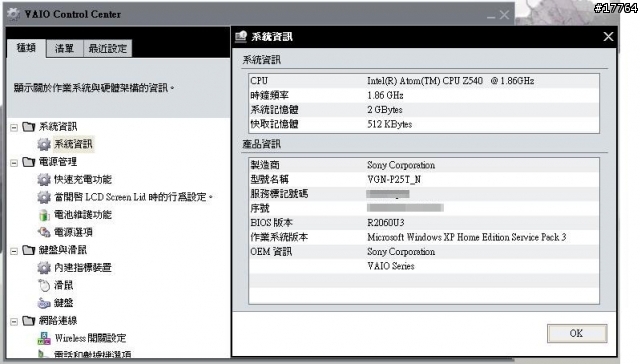640x364 pixels.
Task: Click the 鍵盤 keyboard icon
Action: pos(44,303)
